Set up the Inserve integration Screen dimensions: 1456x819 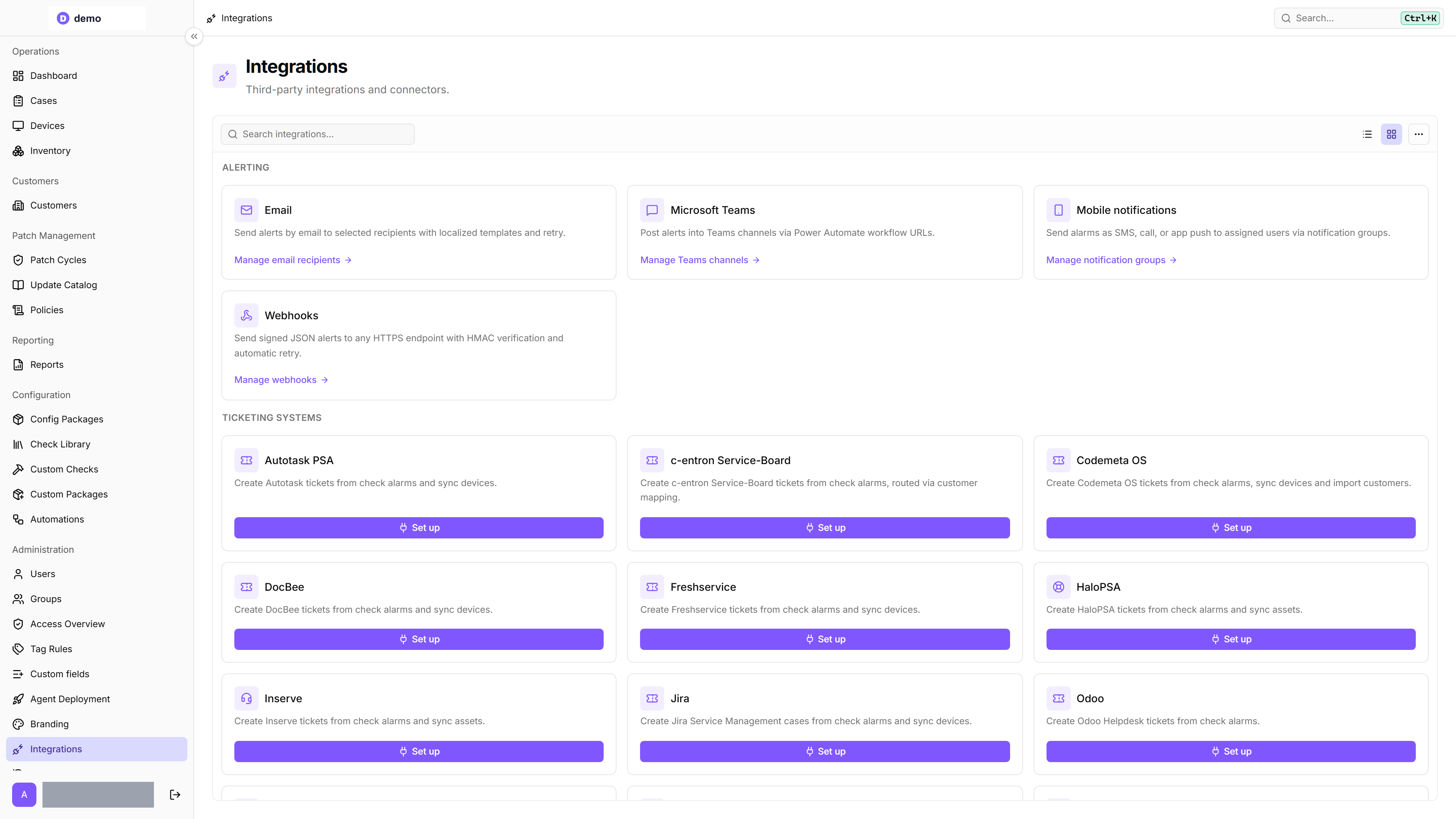point(419,752)
